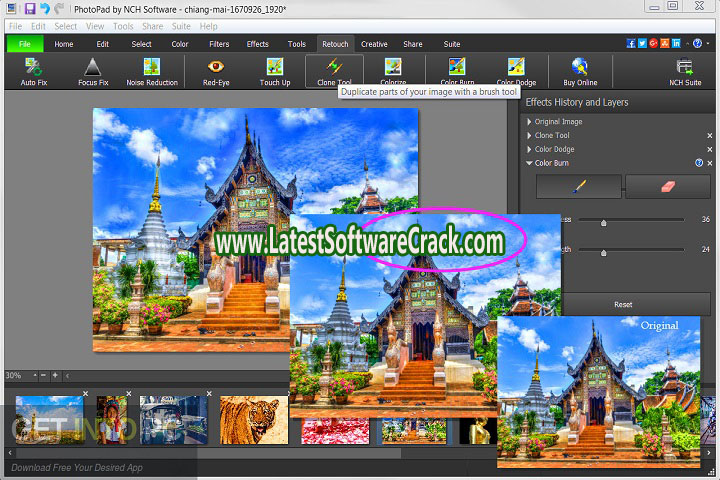Redo with the grey arrow icon
Image resolution: width=720 pixels, height=480 pixels.
(59, 8)
